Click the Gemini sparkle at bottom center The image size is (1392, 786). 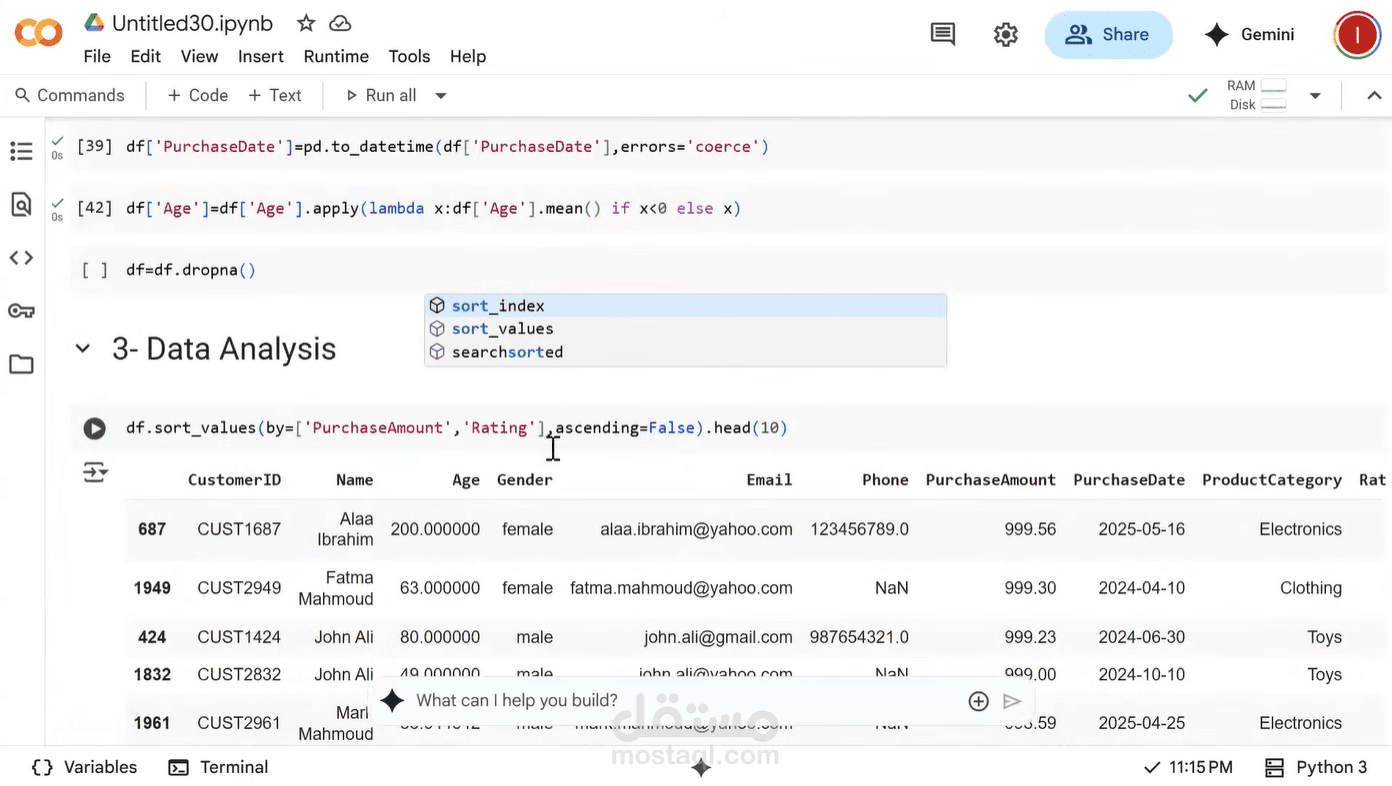[701, 768]
